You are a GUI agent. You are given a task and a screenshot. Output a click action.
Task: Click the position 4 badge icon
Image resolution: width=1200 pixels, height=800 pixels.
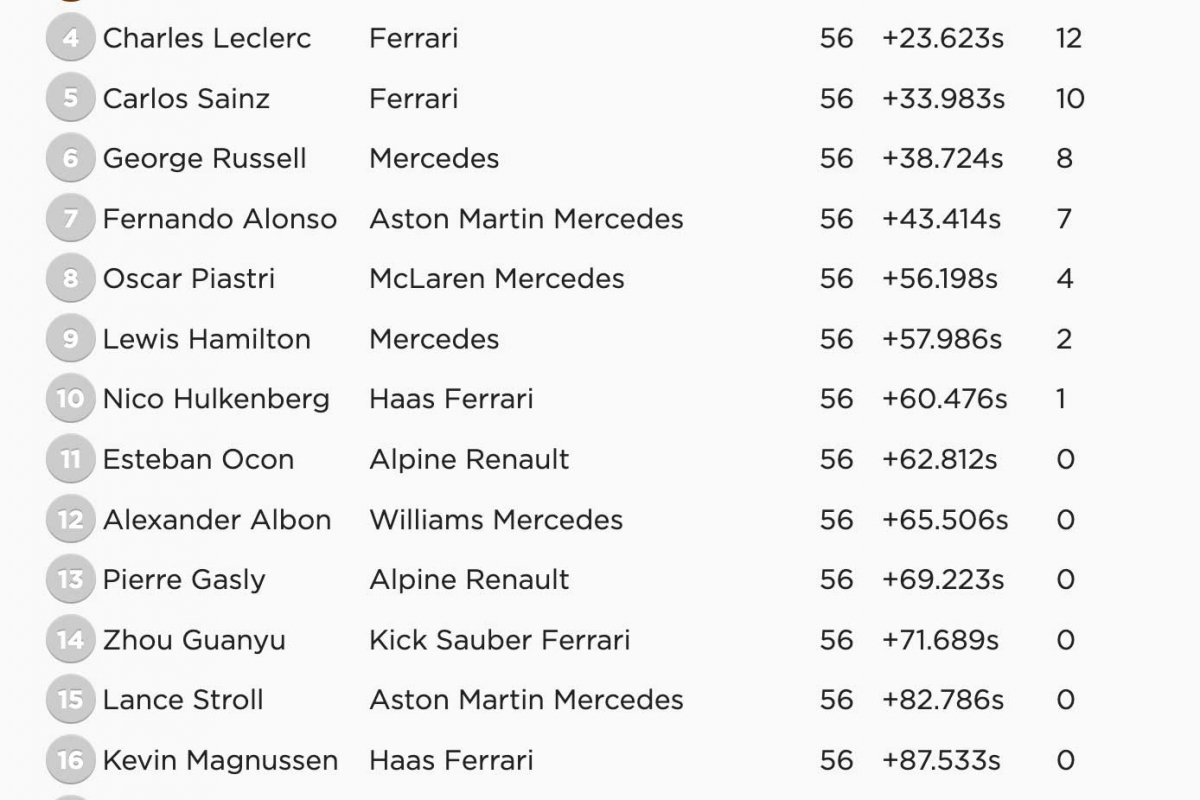point(70,39)
